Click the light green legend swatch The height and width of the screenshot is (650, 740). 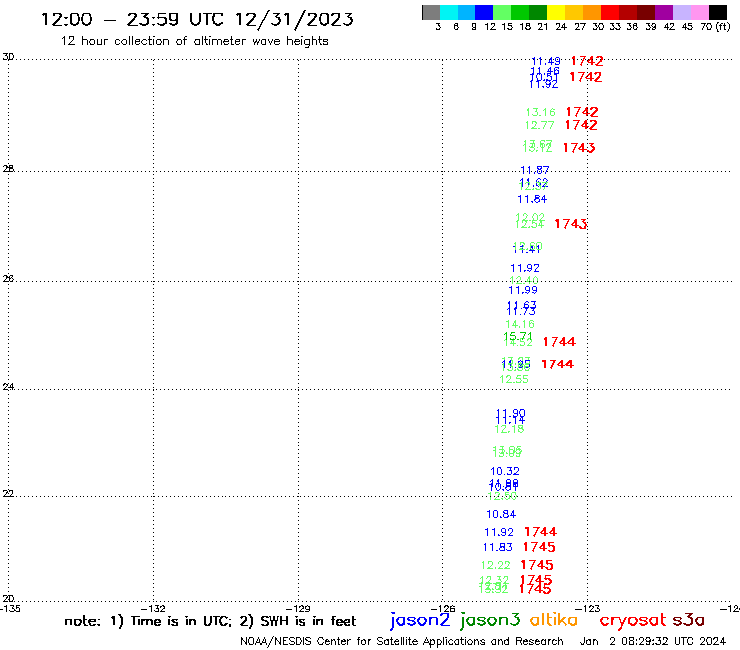point(502,12)
